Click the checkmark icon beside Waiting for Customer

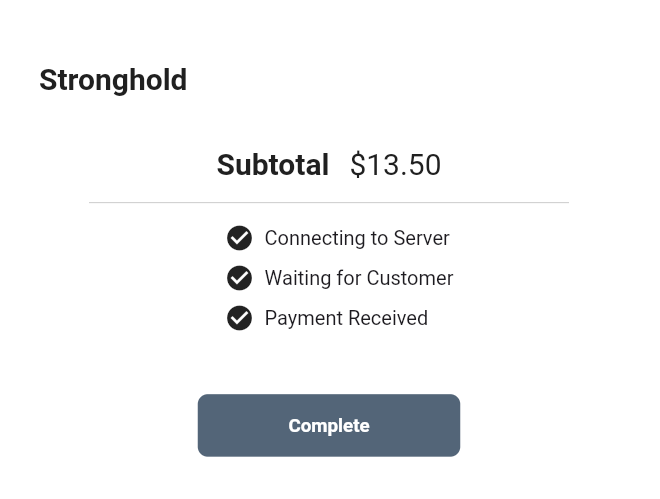coord(239,278)
